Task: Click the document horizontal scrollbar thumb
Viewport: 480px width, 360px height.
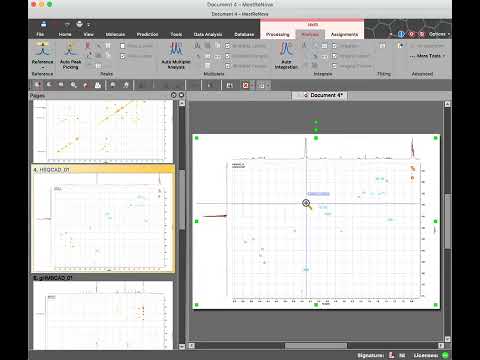Action: coord(316,346)
